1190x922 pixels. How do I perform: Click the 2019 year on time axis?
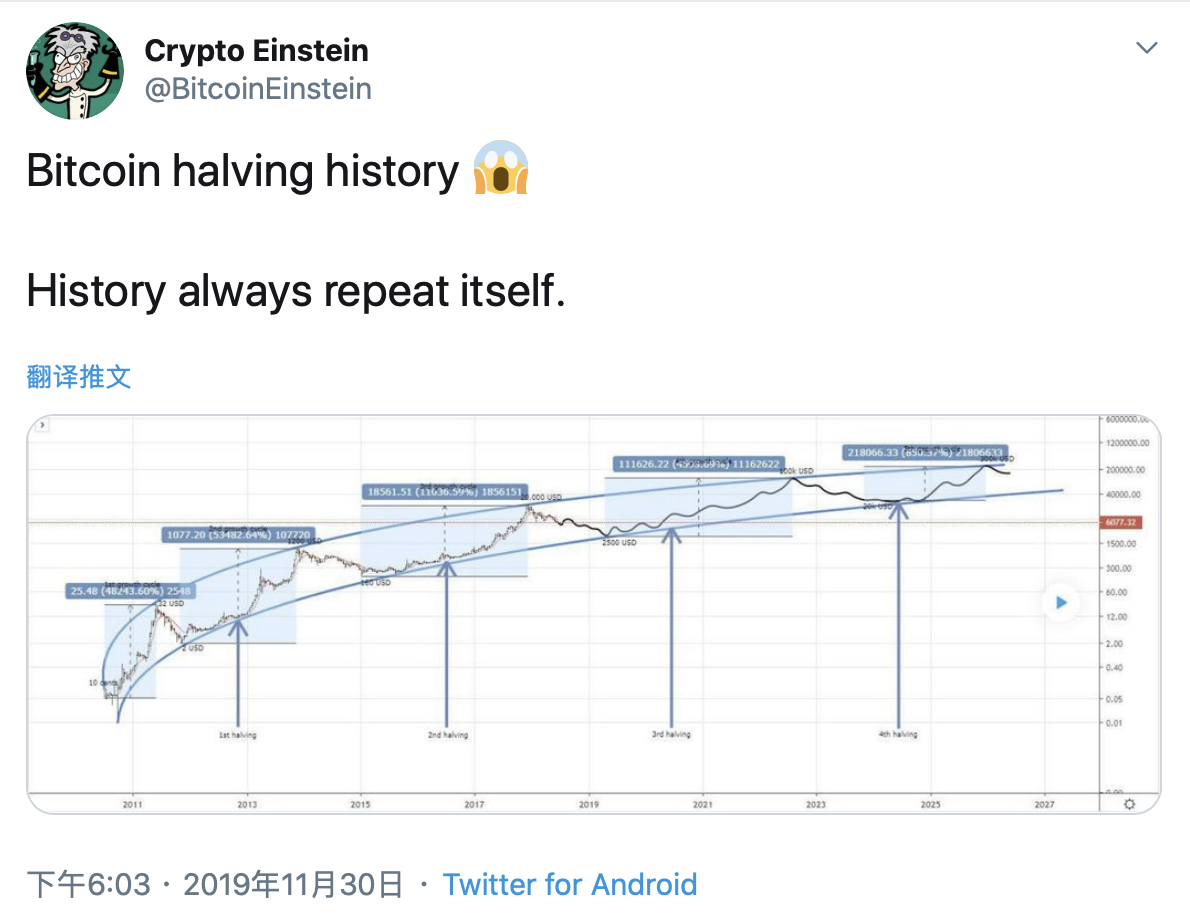[589, 803]
